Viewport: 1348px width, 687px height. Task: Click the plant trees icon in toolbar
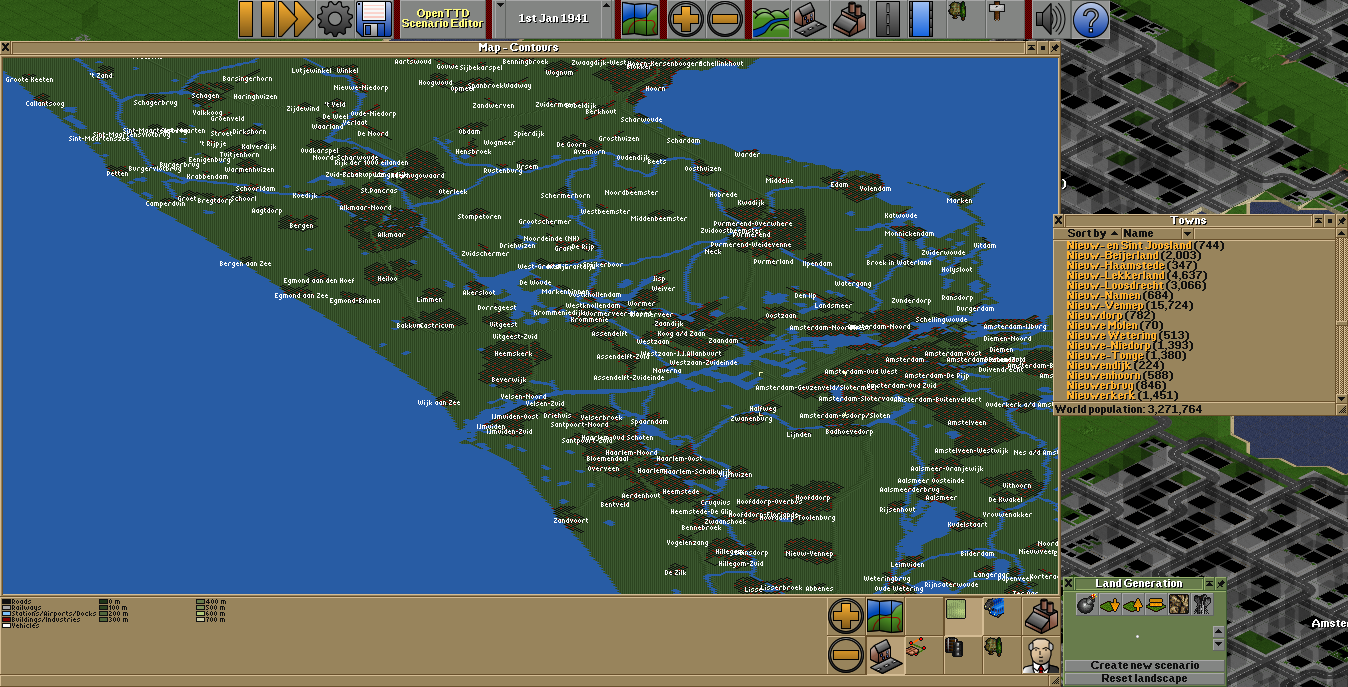point(964,19)
